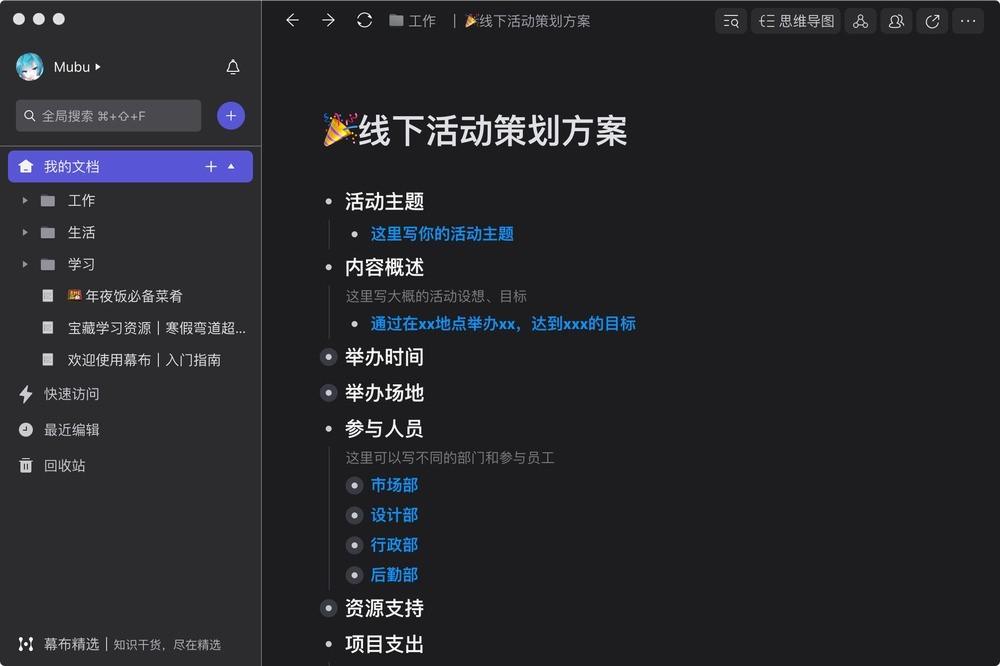Select the 生活 folder
Viewport: 1000px width, 666px height.
click(x=81, y=232)
